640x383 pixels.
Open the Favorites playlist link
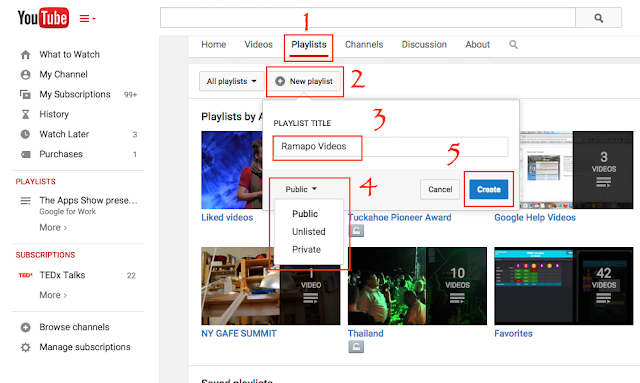coord(513,334)
